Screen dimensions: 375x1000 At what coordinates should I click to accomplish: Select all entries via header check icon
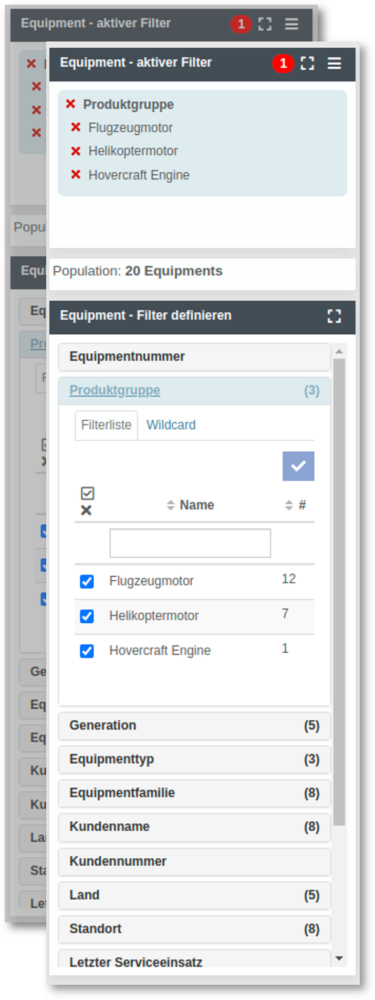click(x=87, y=493)
